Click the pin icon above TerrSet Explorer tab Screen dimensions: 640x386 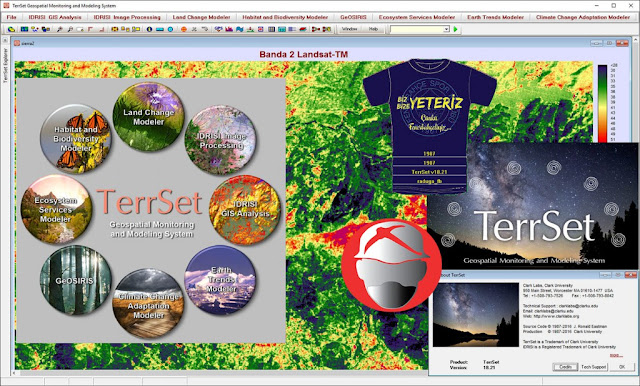(x=5, y=40)
